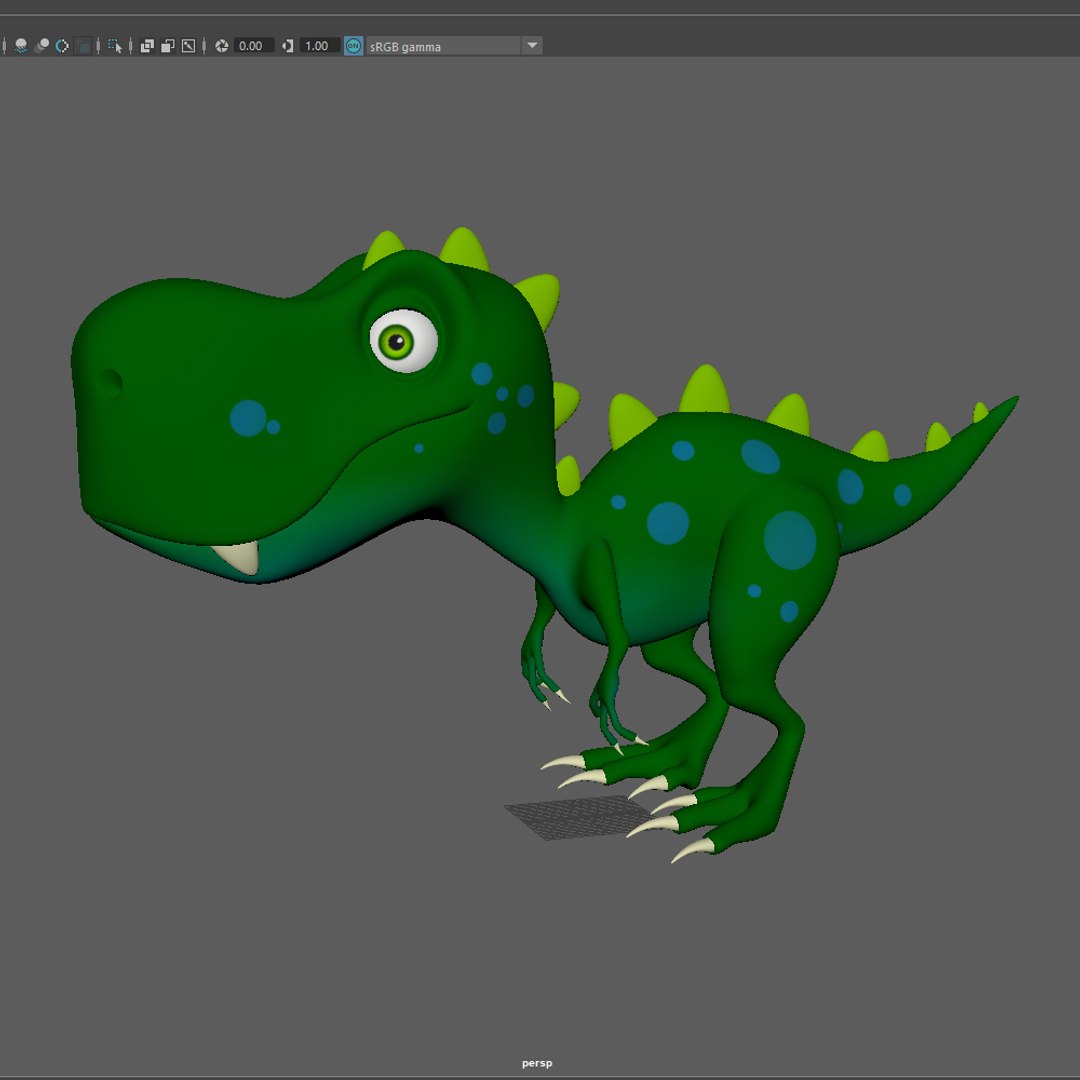Click the Exposure value field 0.00
The image size is (1080, 1080).
click(x=253, y=46)
